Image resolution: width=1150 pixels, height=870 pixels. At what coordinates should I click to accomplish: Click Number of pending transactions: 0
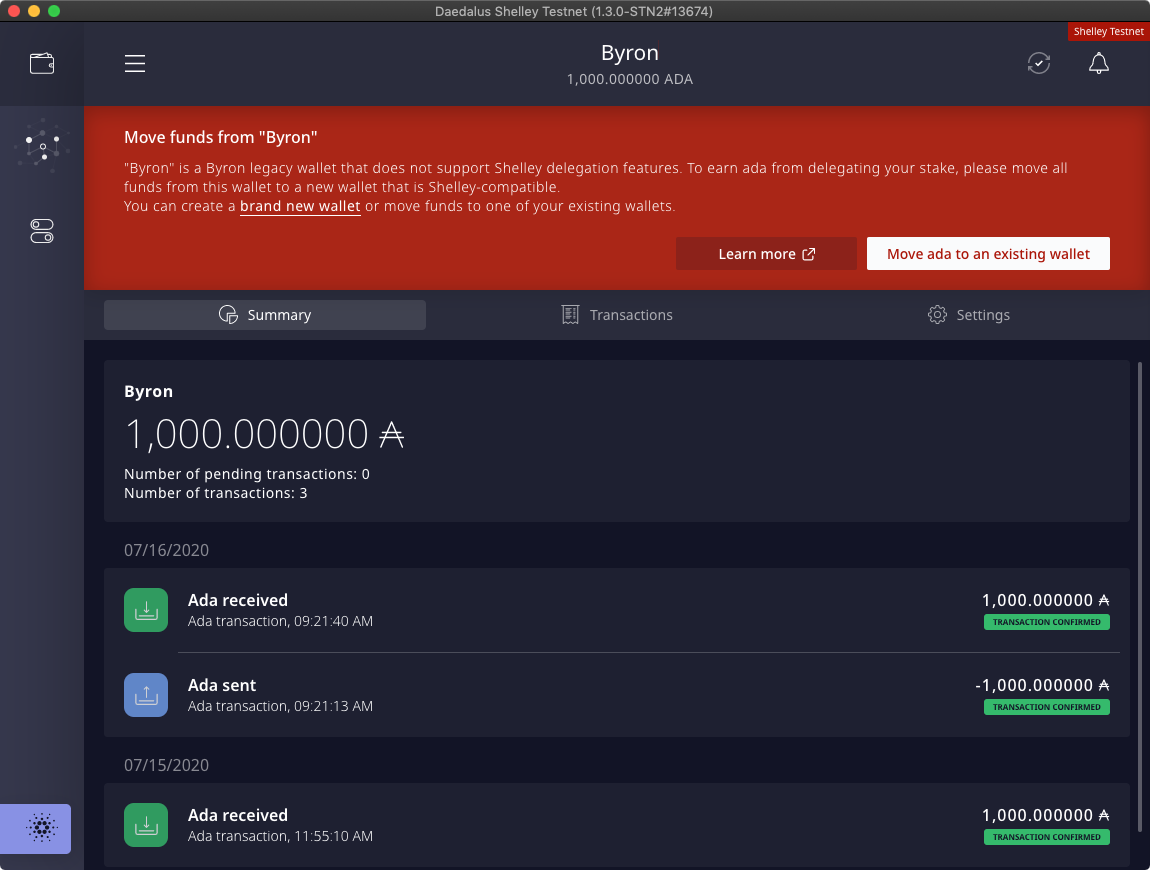tap(246, 474)
